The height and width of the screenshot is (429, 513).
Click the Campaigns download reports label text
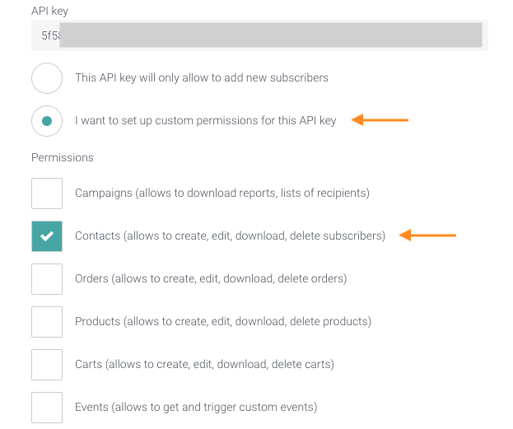pos(222,193)
